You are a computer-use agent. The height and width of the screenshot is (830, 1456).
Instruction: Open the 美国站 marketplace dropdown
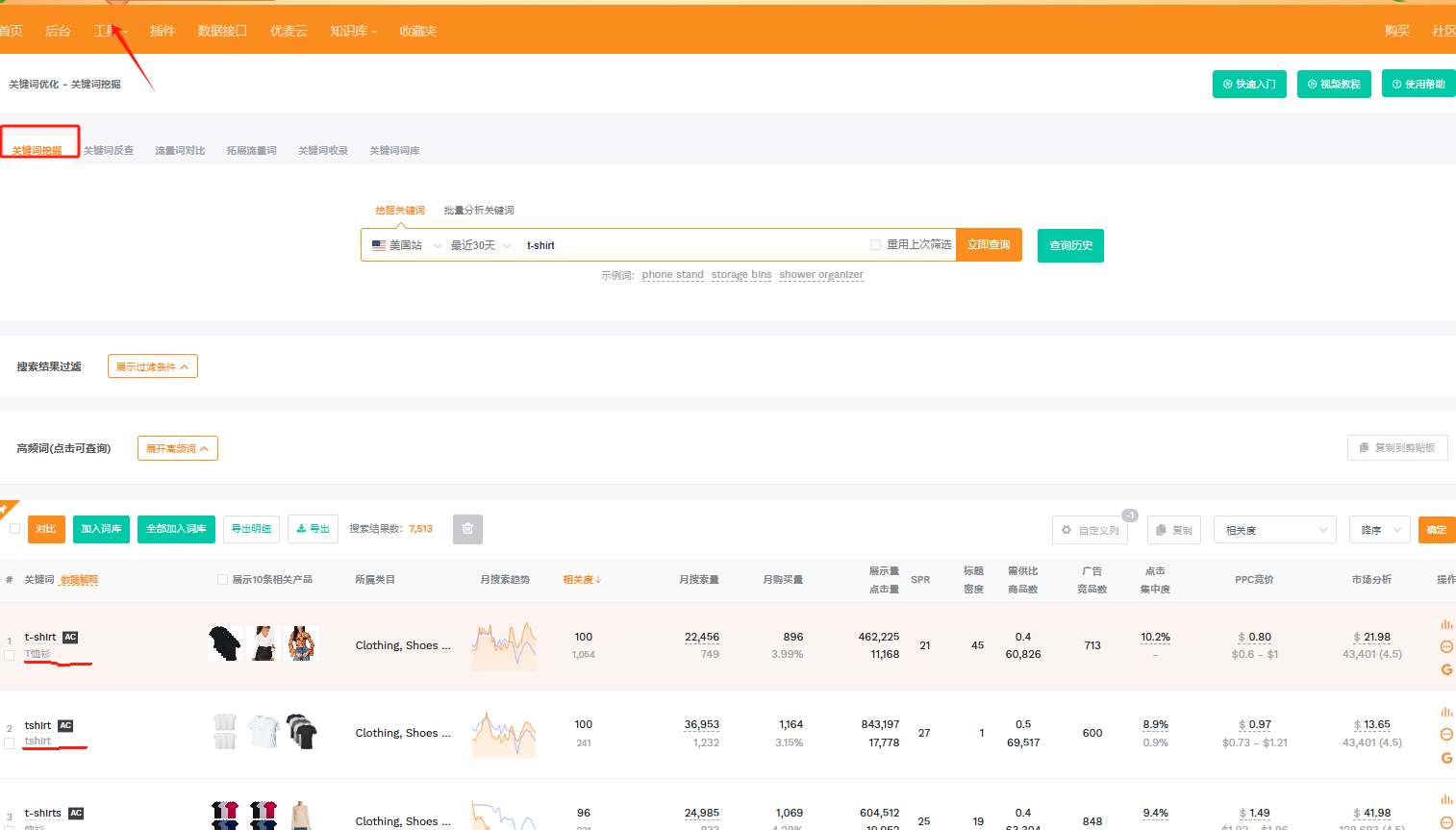(406, 245)
